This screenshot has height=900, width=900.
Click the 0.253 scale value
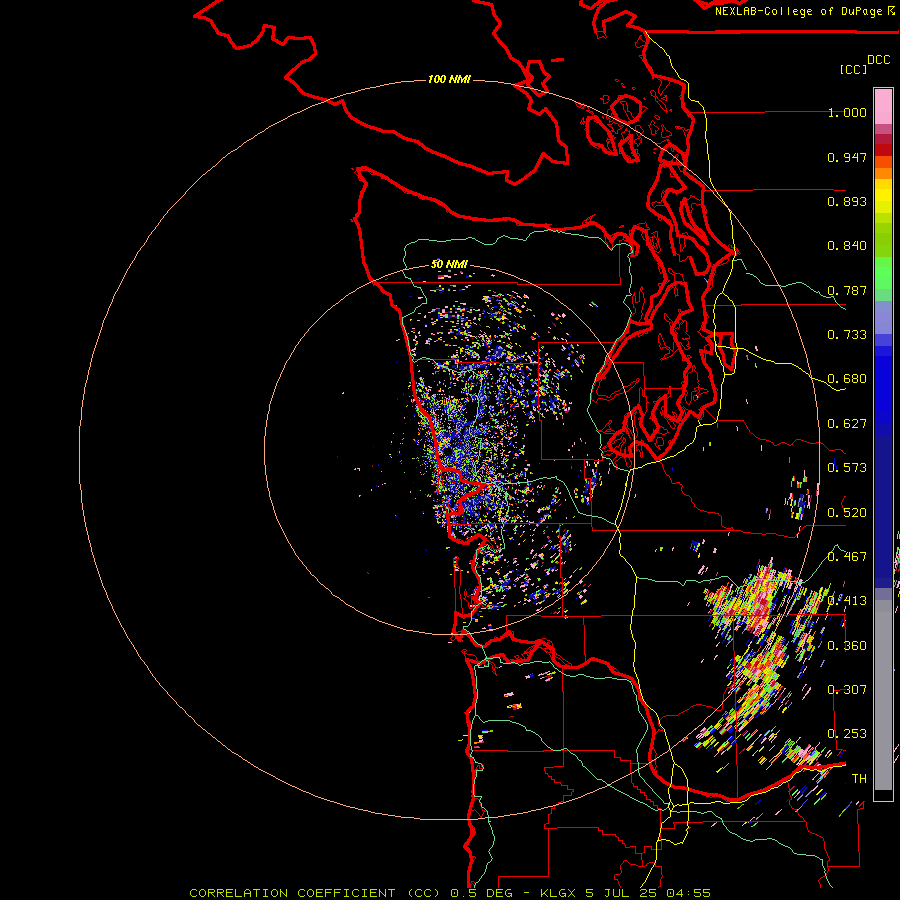pos(847,734)
